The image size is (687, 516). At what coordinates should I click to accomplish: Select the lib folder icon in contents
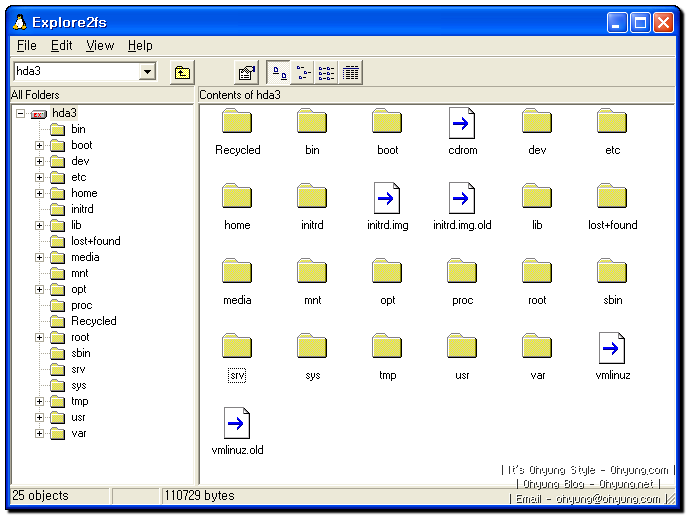(537, 196)
